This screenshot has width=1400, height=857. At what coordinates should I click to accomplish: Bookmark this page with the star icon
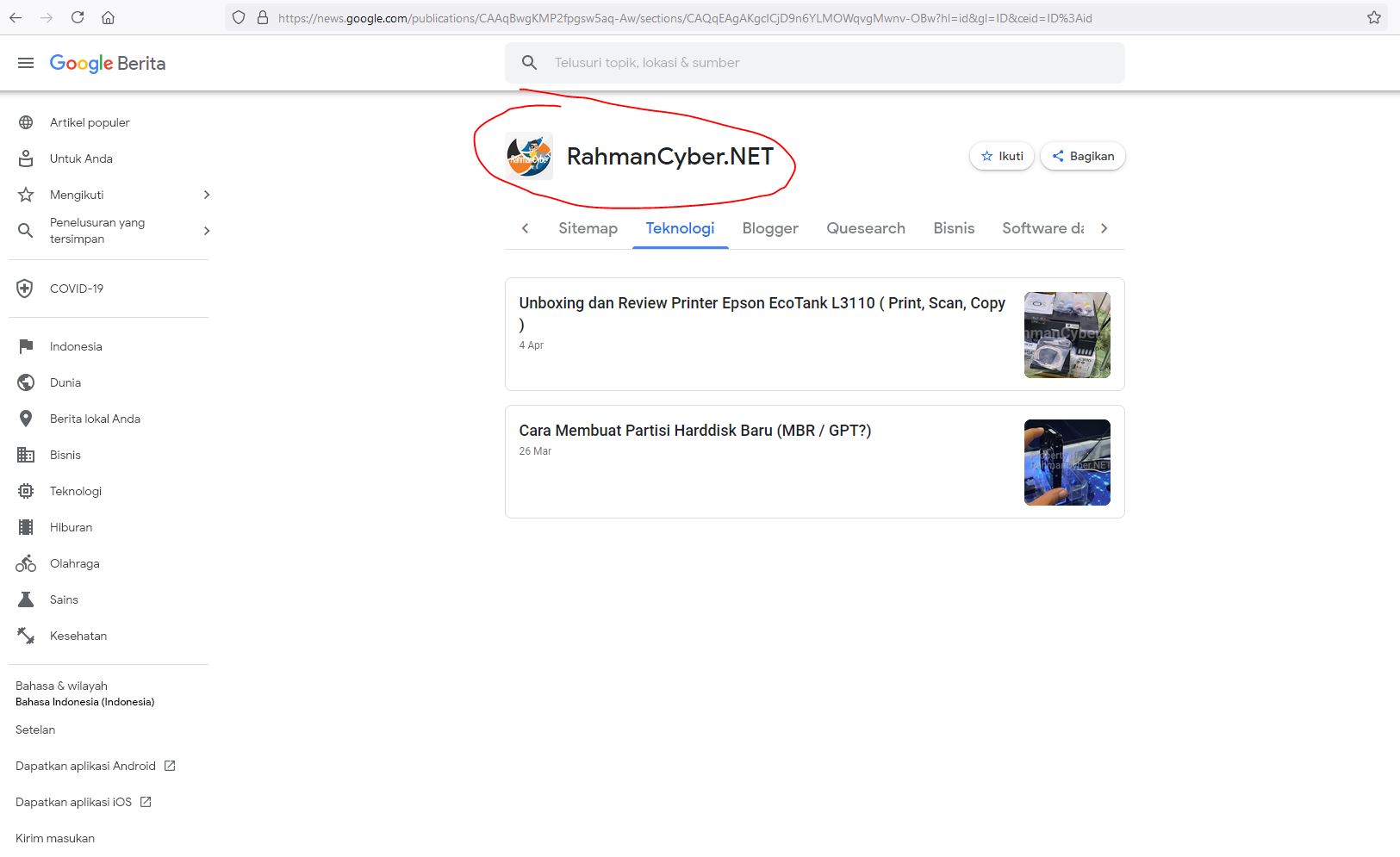[x=1374, y=17]
